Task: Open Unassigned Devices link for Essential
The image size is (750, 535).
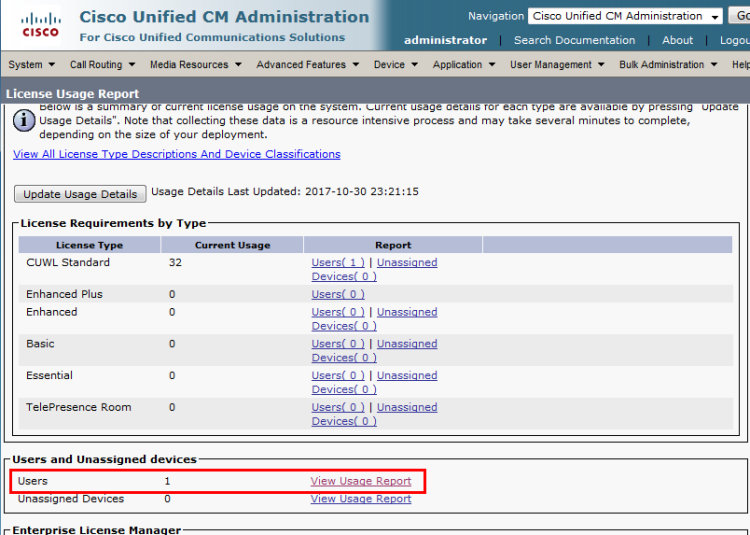Action: (x=375, y=383)
